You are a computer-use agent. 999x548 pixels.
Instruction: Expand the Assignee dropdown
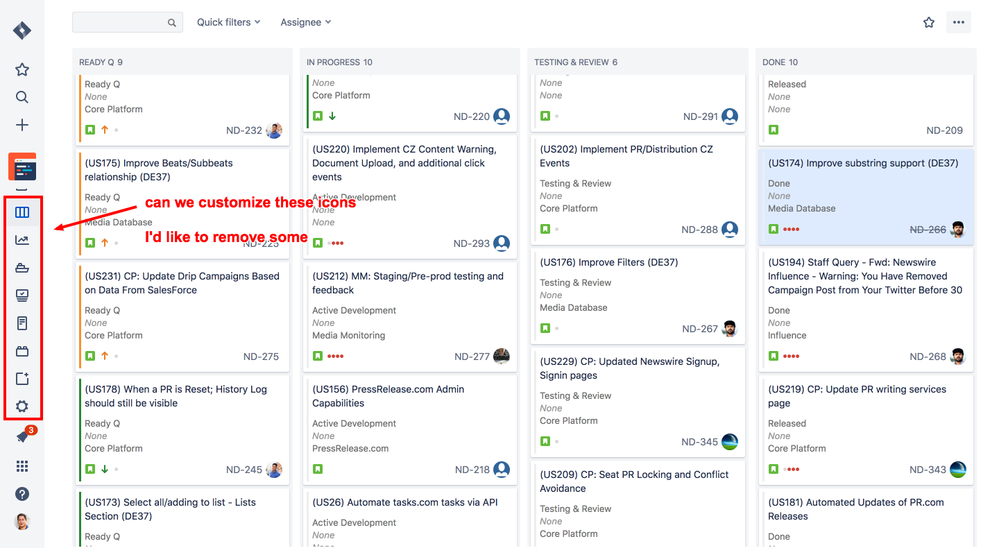(x=306, y=22)
